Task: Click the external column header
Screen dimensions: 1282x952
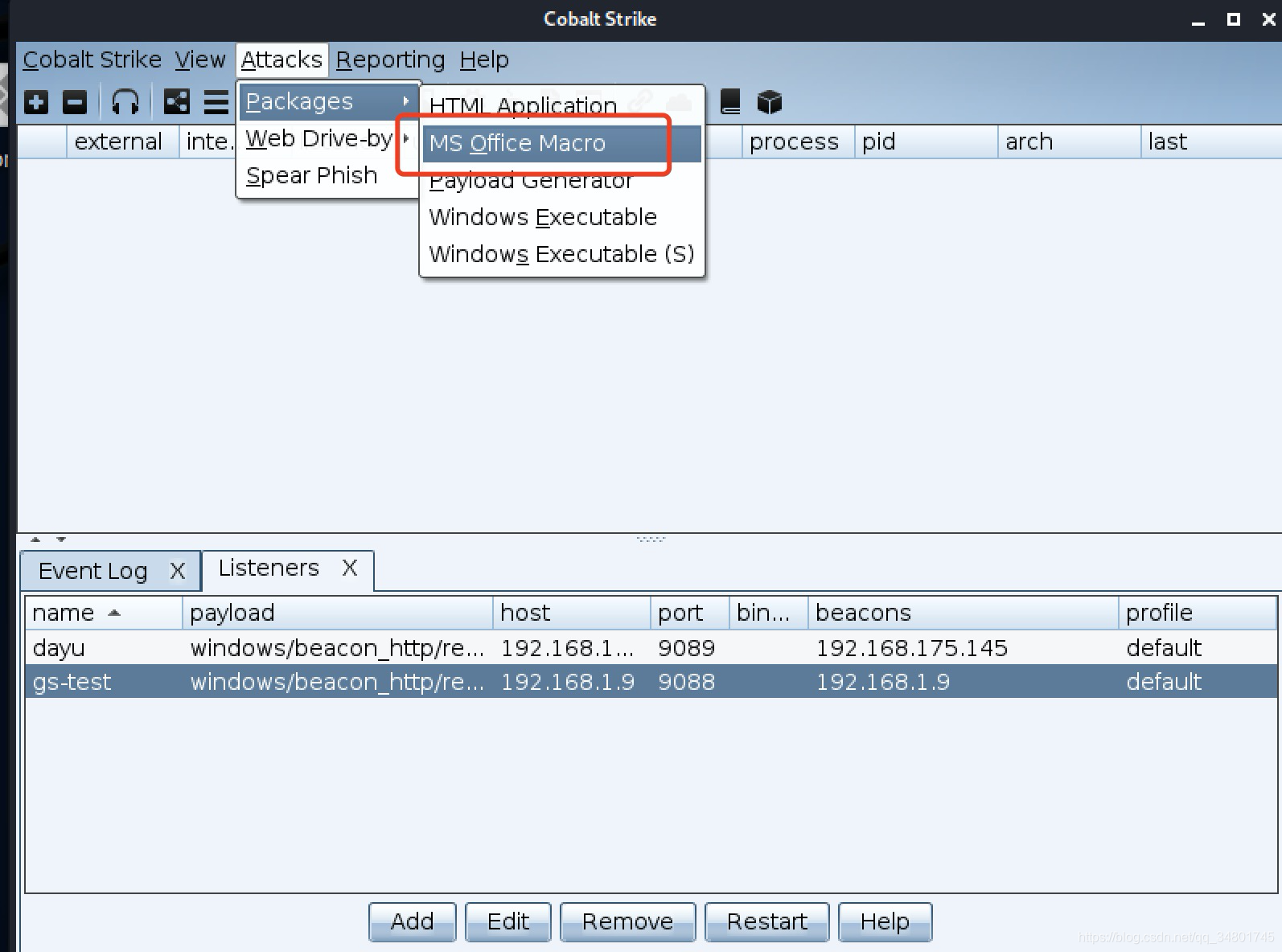Action: click(x=123, y=142)
